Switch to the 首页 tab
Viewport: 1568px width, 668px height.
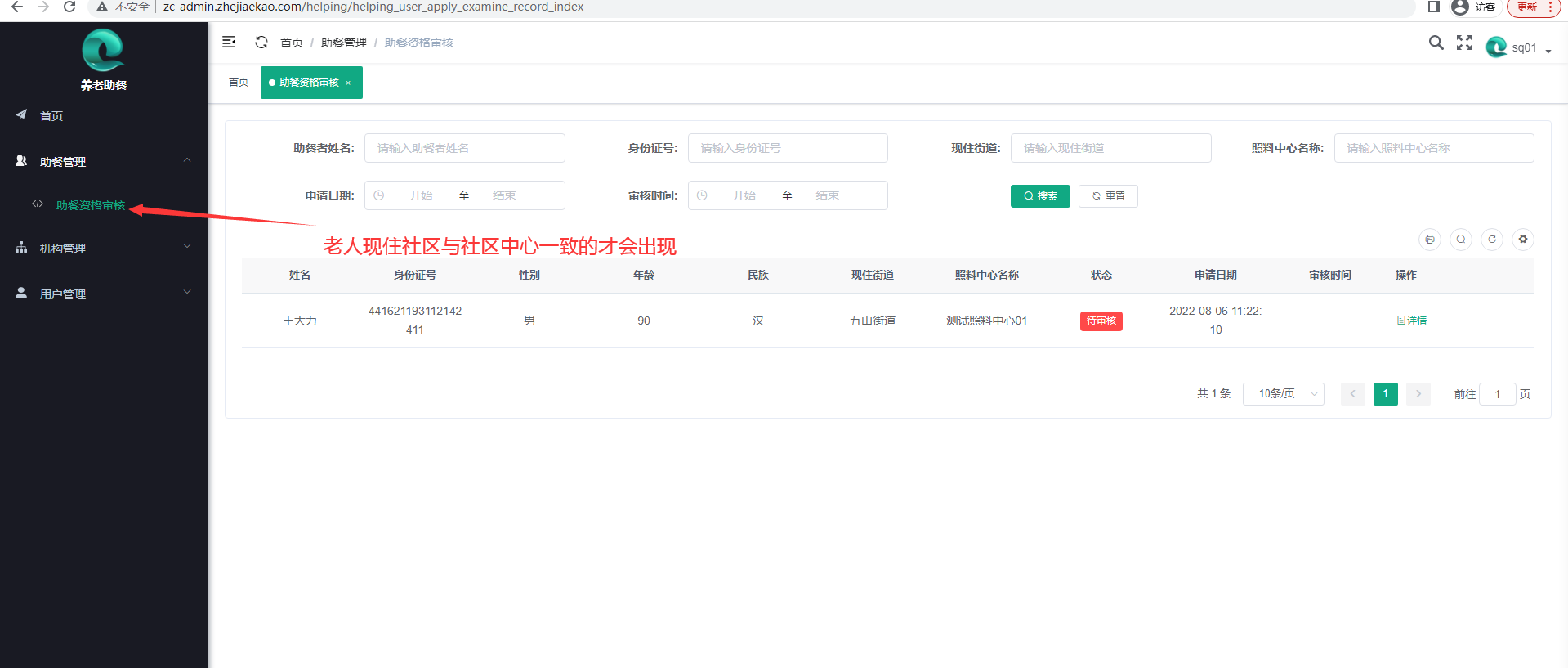[x=239, y=83]
